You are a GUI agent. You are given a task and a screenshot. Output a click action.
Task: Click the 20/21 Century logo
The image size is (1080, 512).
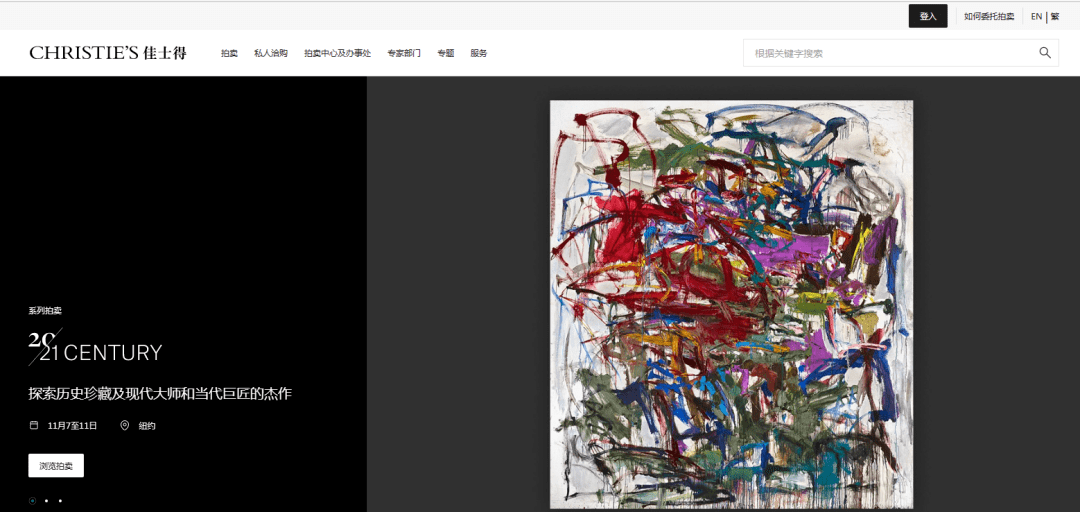(x=95, y=347)
